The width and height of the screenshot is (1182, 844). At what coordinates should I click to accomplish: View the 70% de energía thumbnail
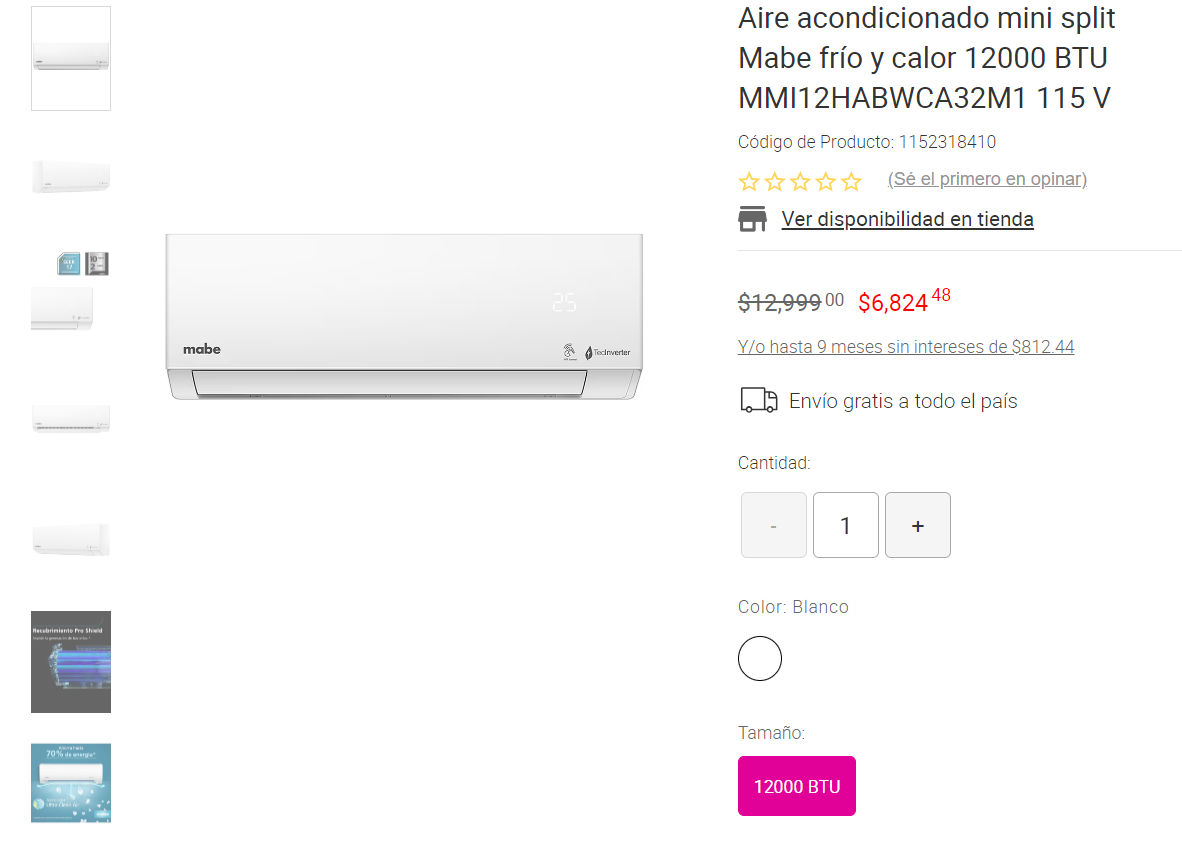click(71, 782)
